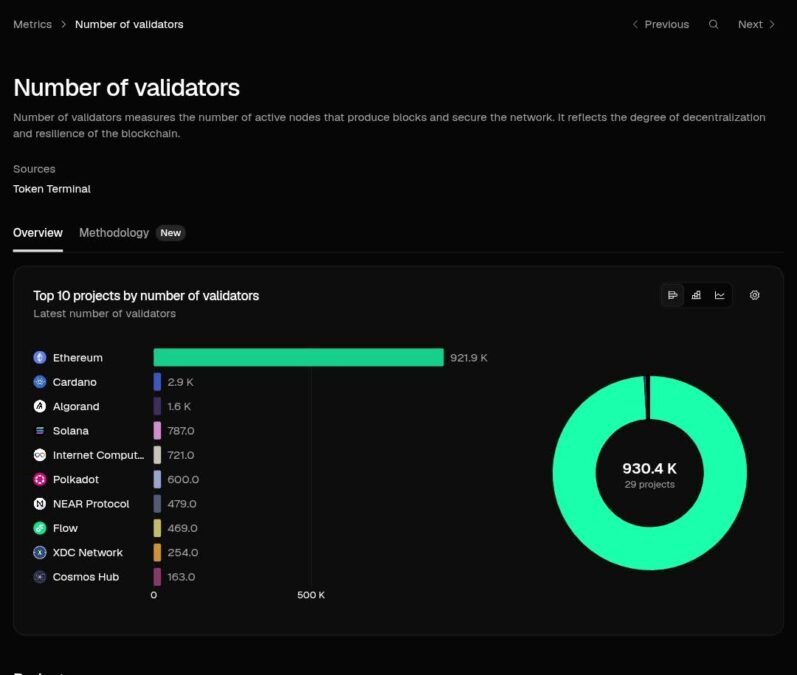
Task: Click the yellow Flow bar
Action: click(157, 528)
